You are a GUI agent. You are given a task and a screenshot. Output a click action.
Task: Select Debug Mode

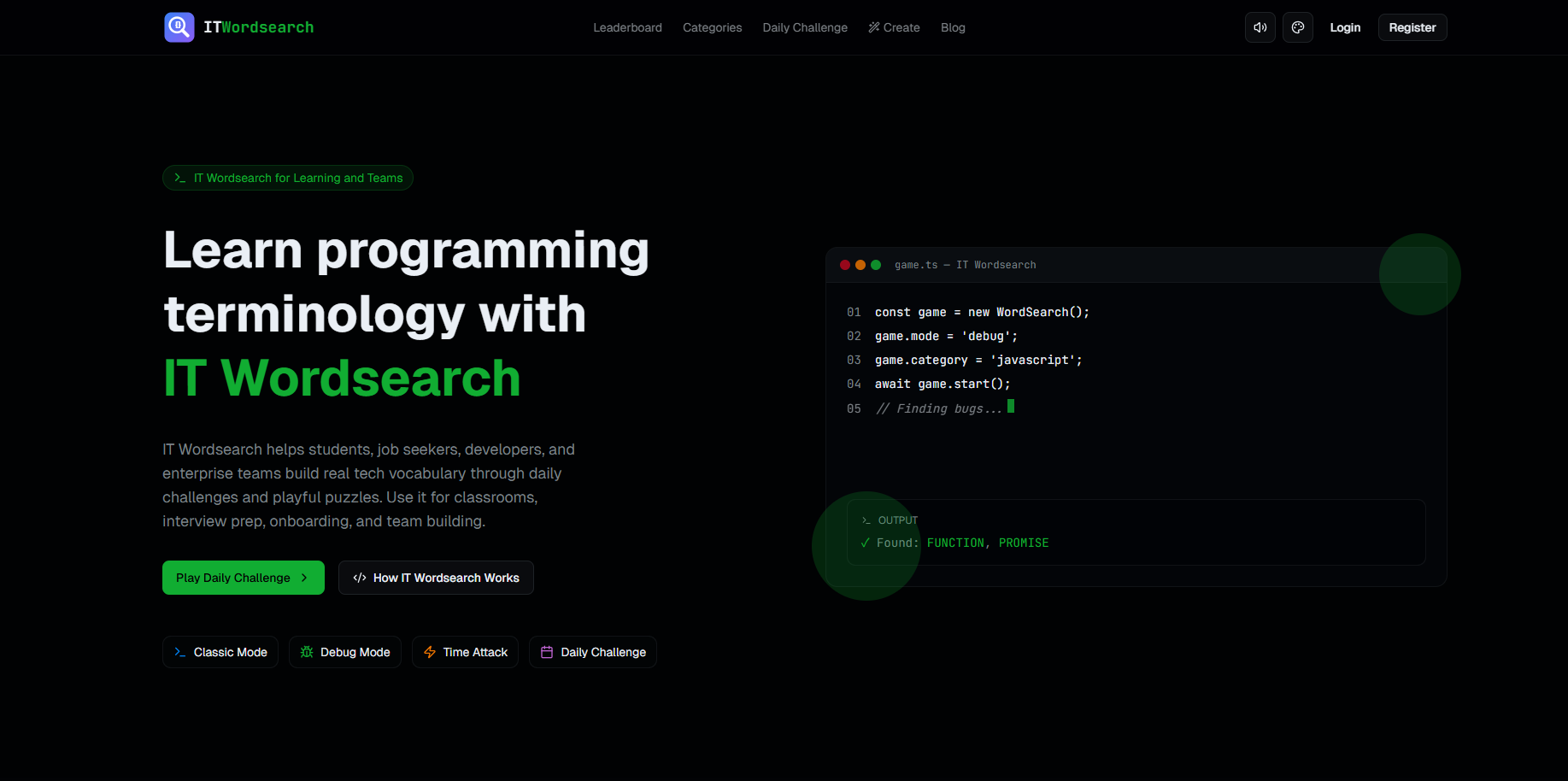(345, 651)
